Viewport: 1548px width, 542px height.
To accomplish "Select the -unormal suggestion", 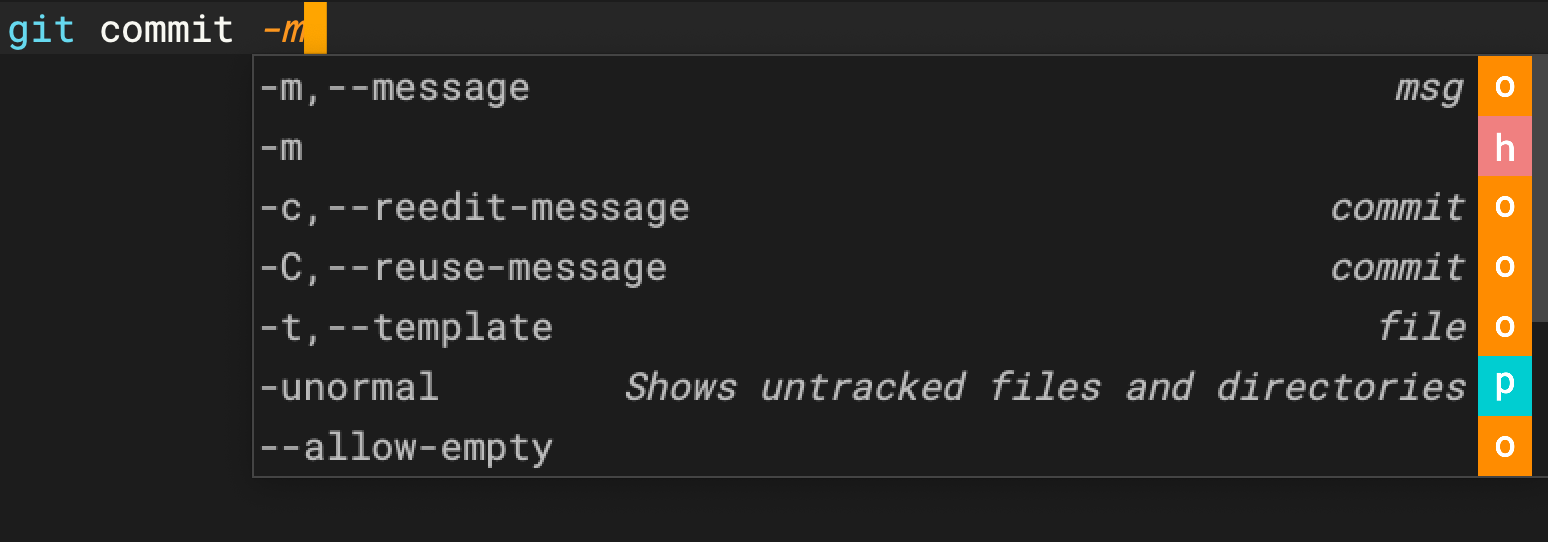I will (x=349, y=387).
